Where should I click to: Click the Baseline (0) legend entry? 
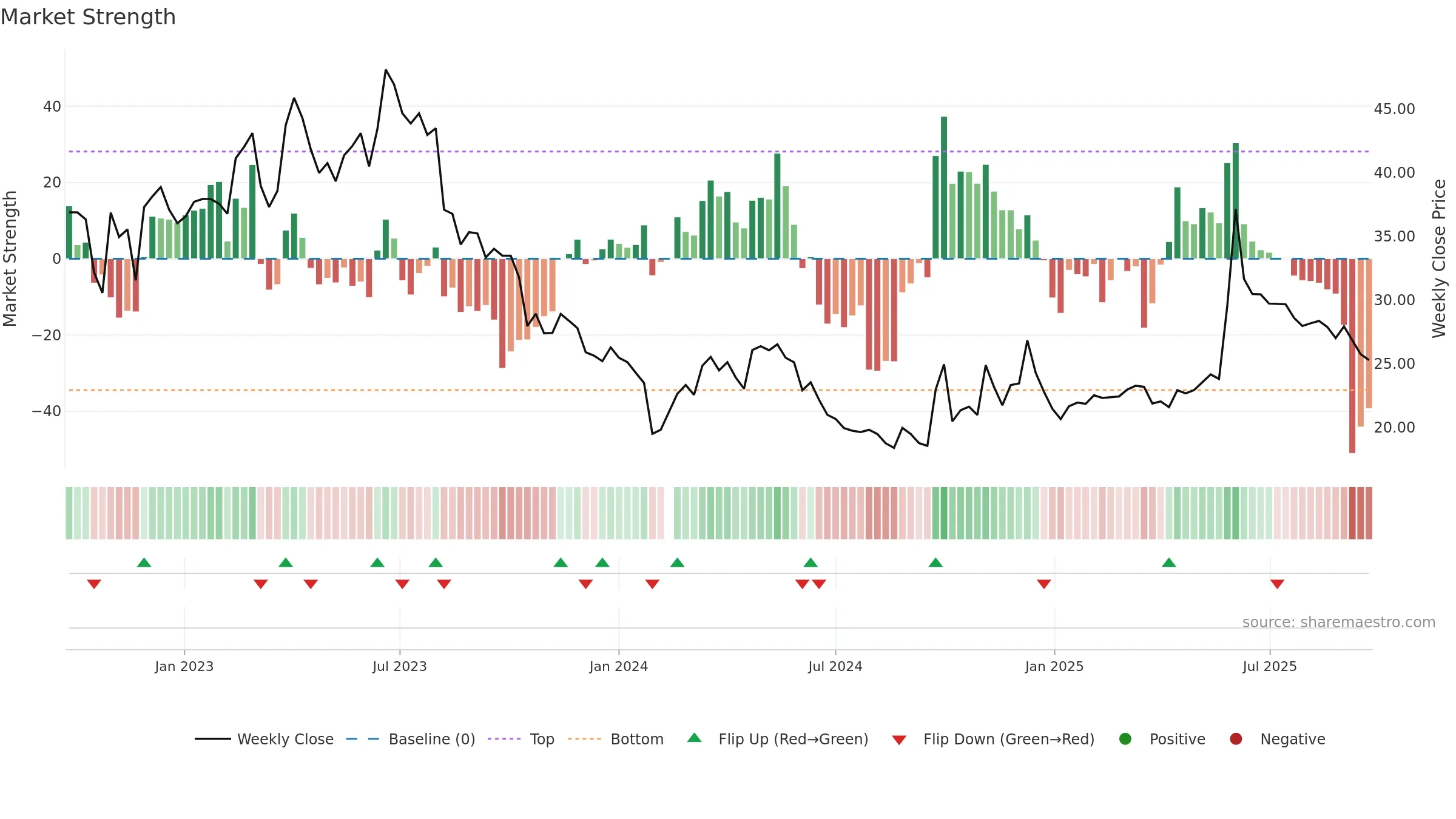411,739
